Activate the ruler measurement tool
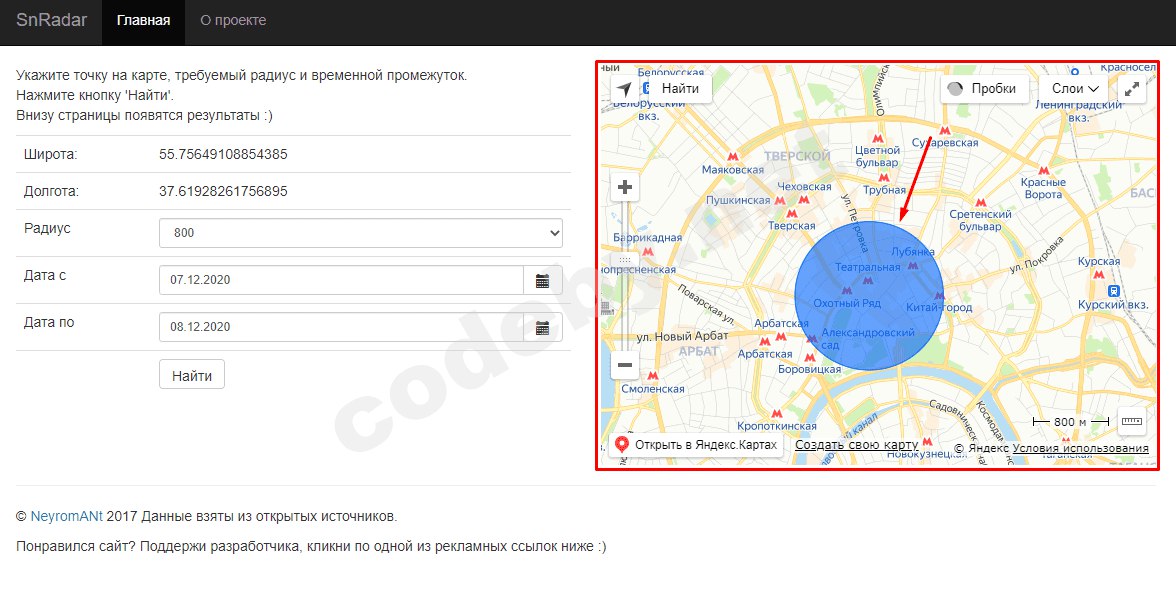Viewport: 1176px width, 590px height. click(x=1131, y=421)
